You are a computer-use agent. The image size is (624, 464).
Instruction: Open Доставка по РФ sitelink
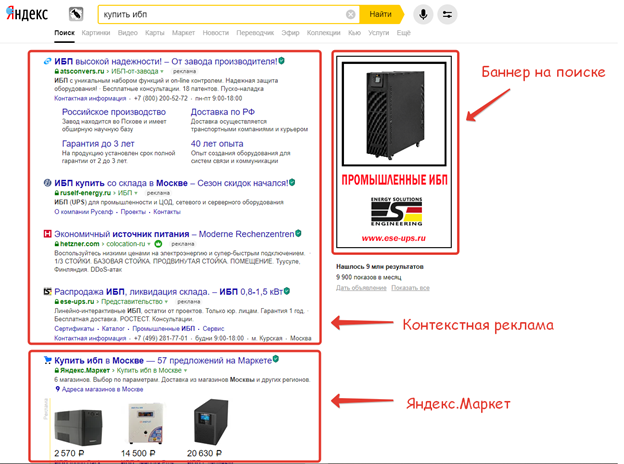pyautogui.click(x=222, y=112)
